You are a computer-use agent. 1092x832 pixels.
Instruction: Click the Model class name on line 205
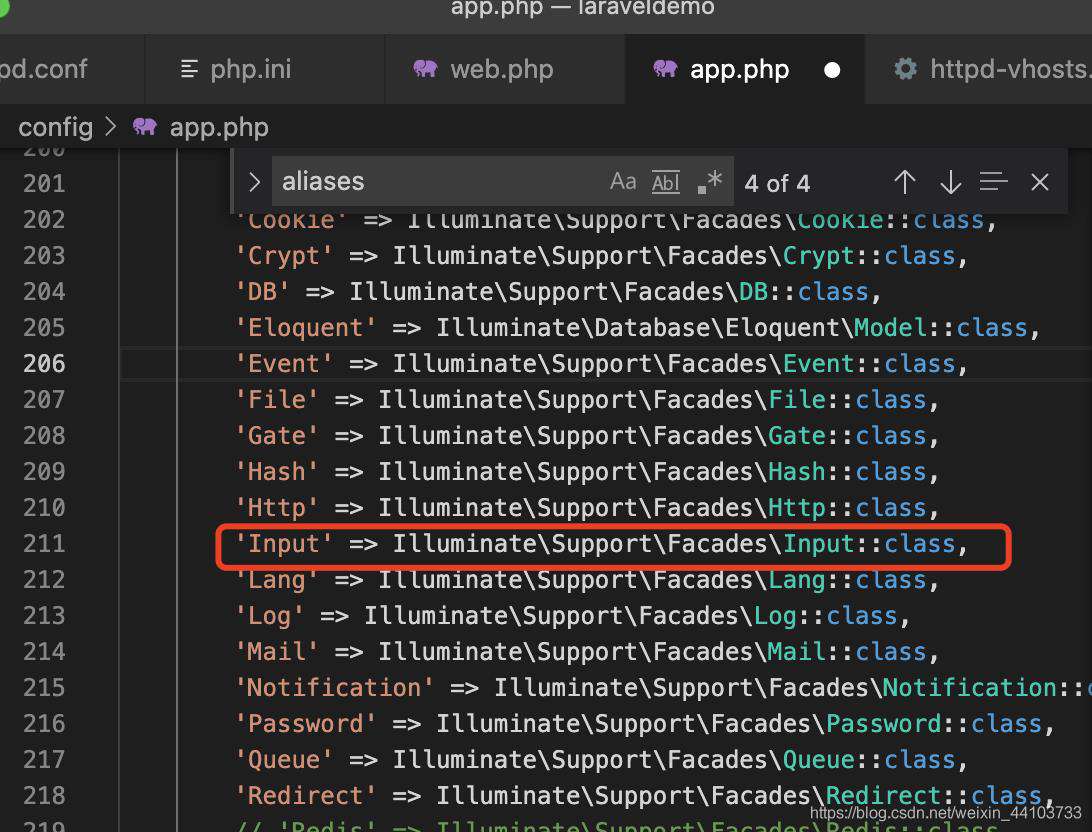(x=890, y=328)
